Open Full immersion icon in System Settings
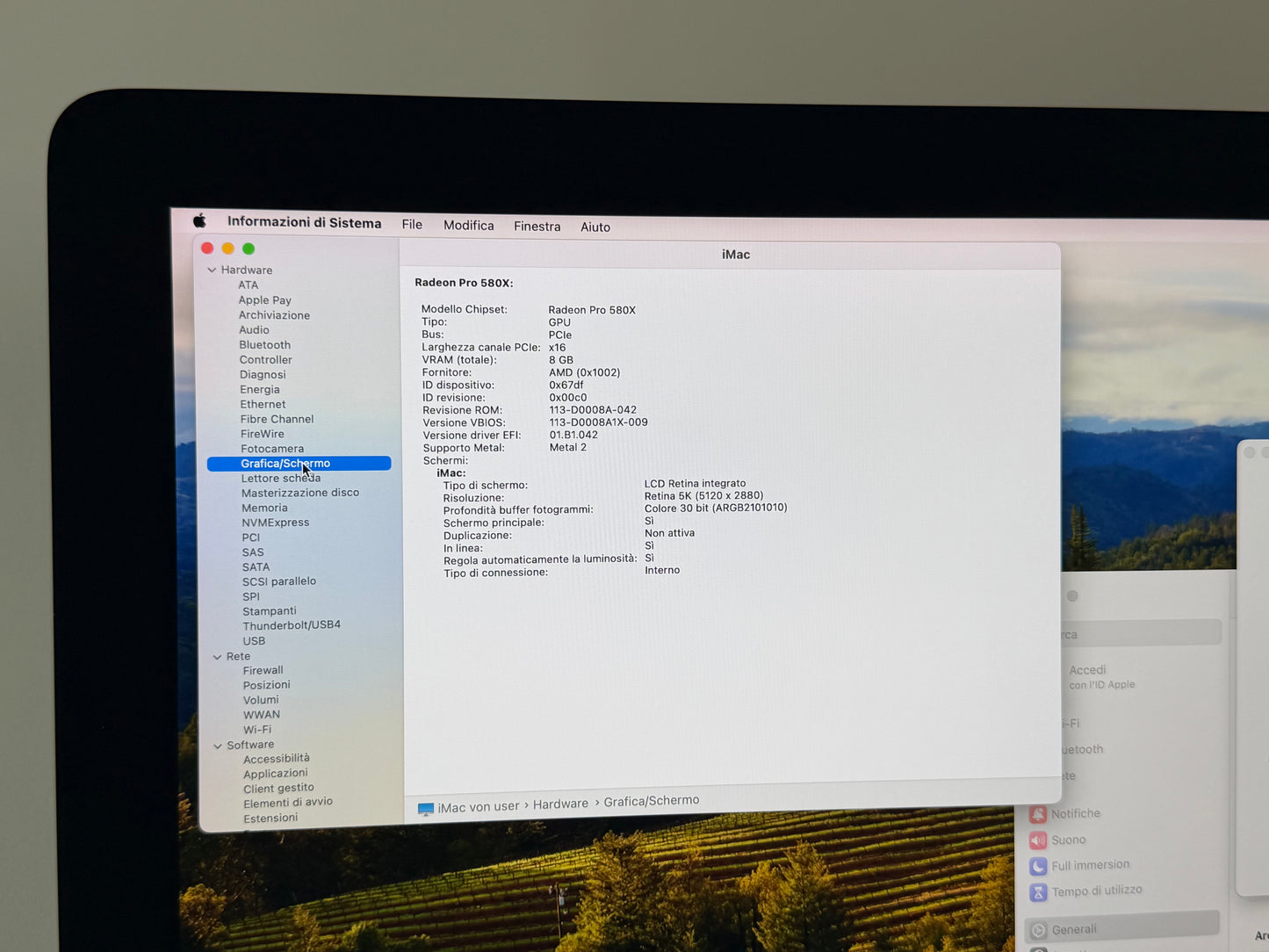Viewport: 1269px width, 952px height. (x=1038, y=867)
